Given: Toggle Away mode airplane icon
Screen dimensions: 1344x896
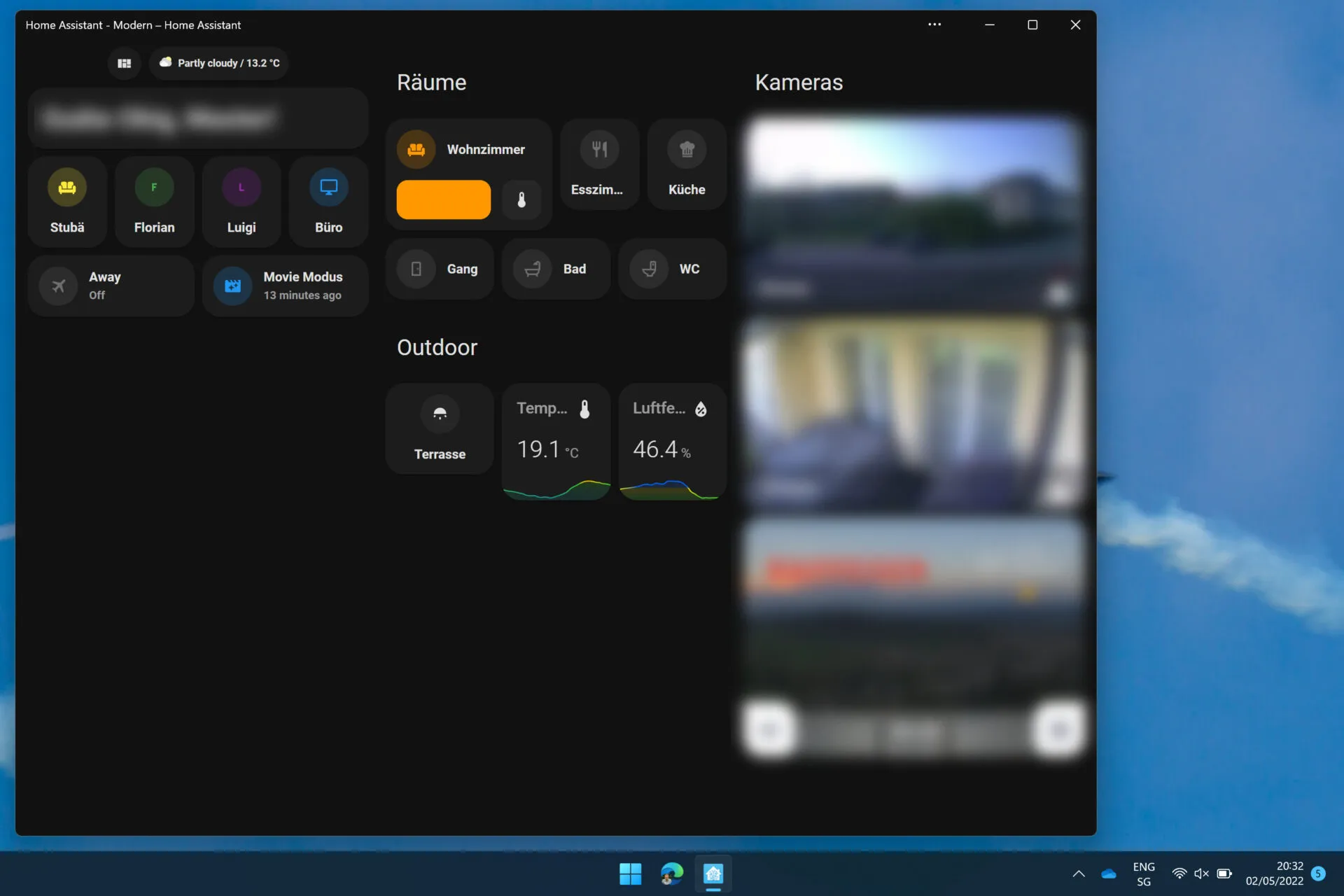Looking at the screenshot, I should (x=59, y=286).
